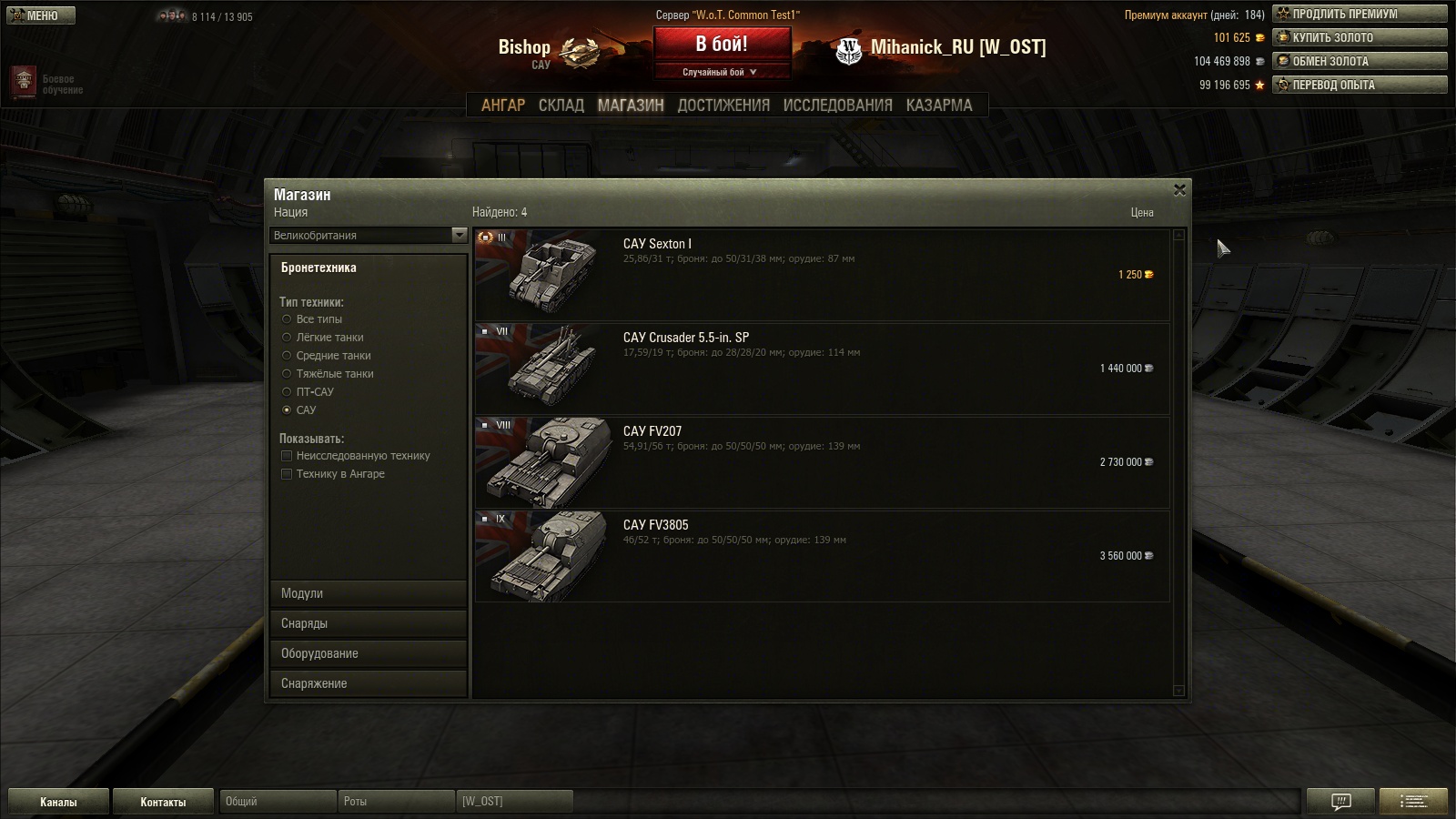The width and height of the screenshot is (1456, 819).
Task: Select the САУ vehicle type radio button
Action: (287, 409)
